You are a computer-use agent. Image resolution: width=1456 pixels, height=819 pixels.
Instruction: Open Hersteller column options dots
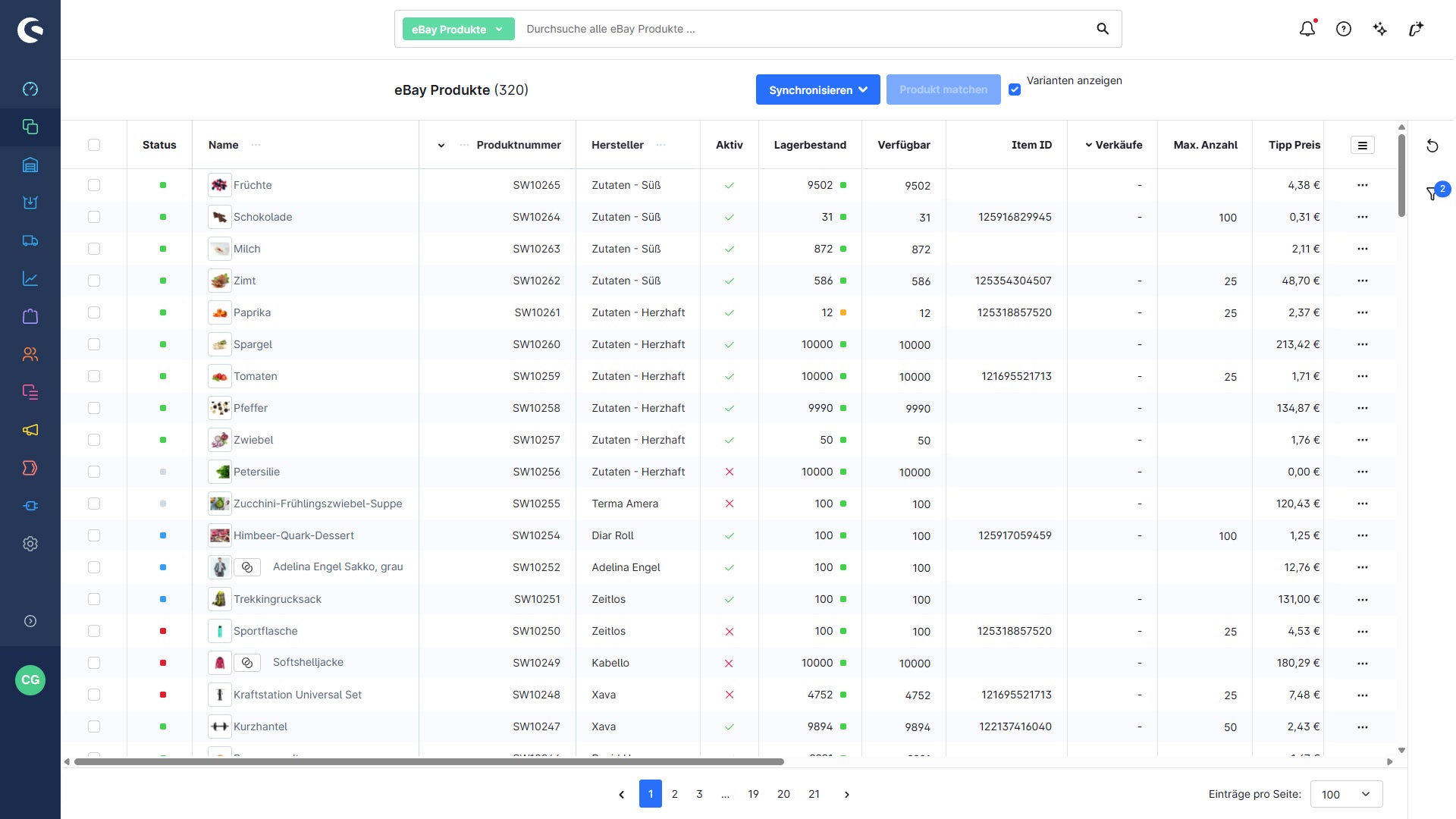[661, 145]
